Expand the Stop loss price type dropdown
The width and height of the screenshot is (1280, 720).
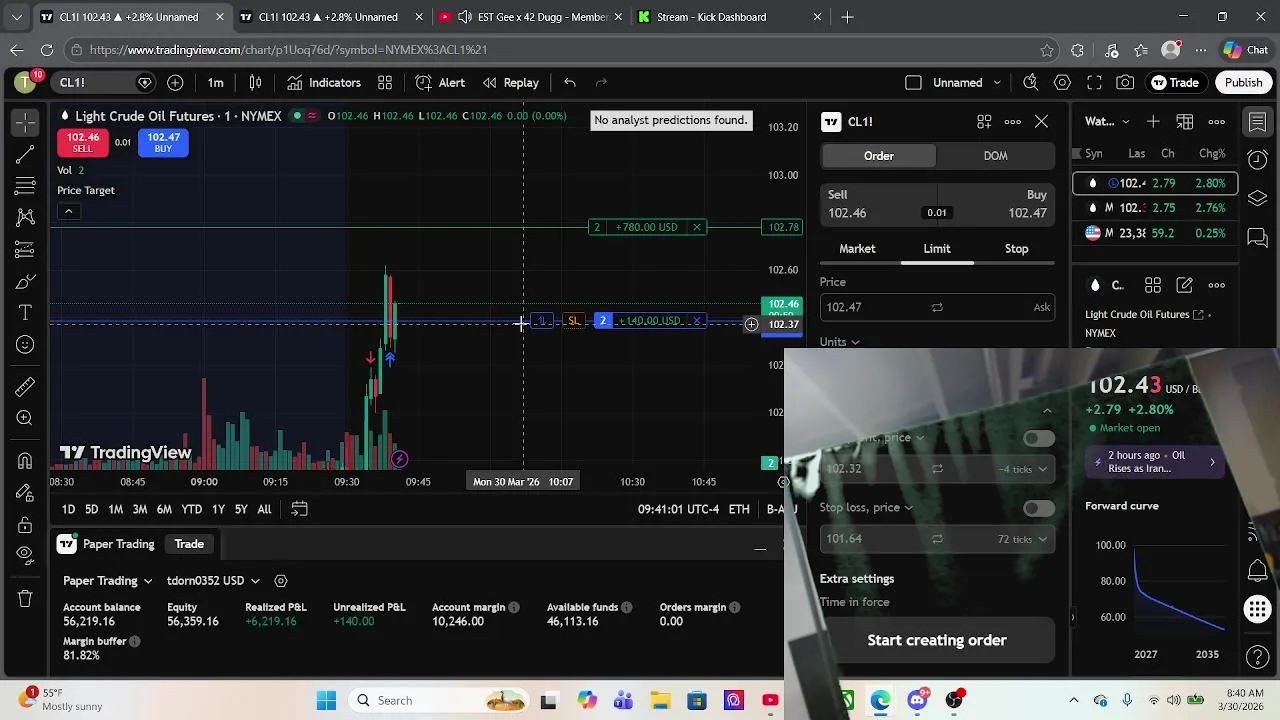[866, 508]
